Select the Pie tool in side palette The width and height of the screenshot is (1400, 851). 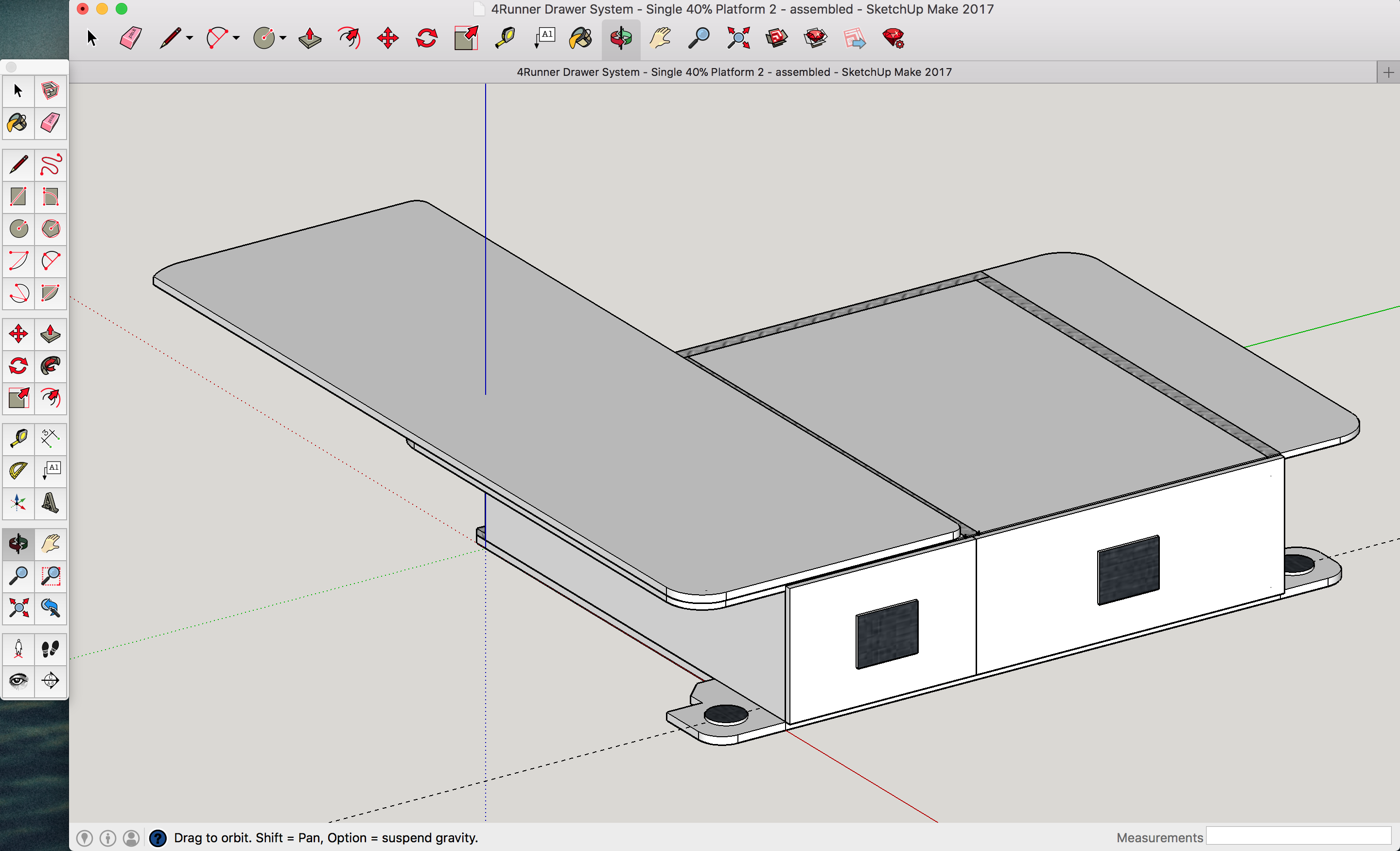tap(51, 293)
